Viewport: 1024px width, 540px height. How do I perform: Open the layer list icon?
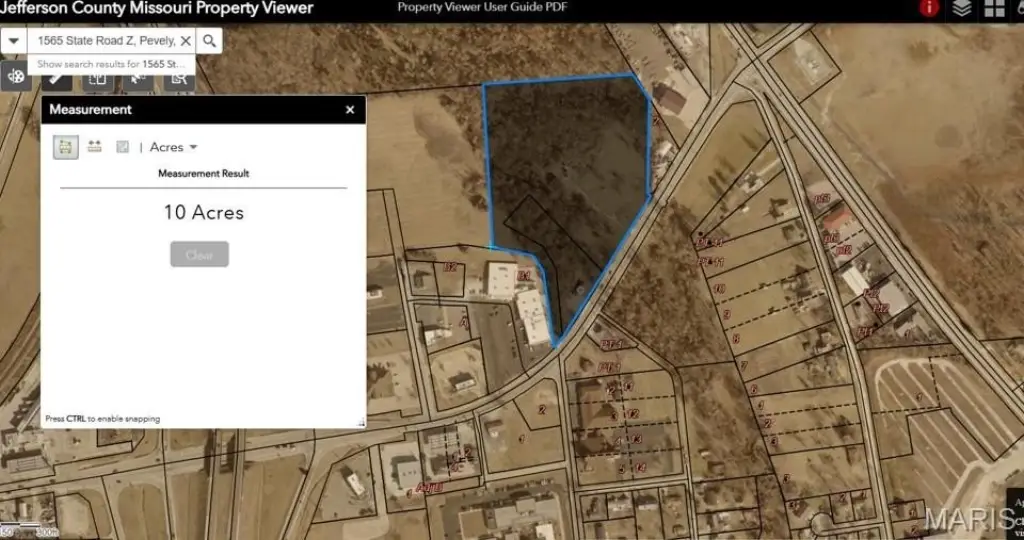[962, 9]
